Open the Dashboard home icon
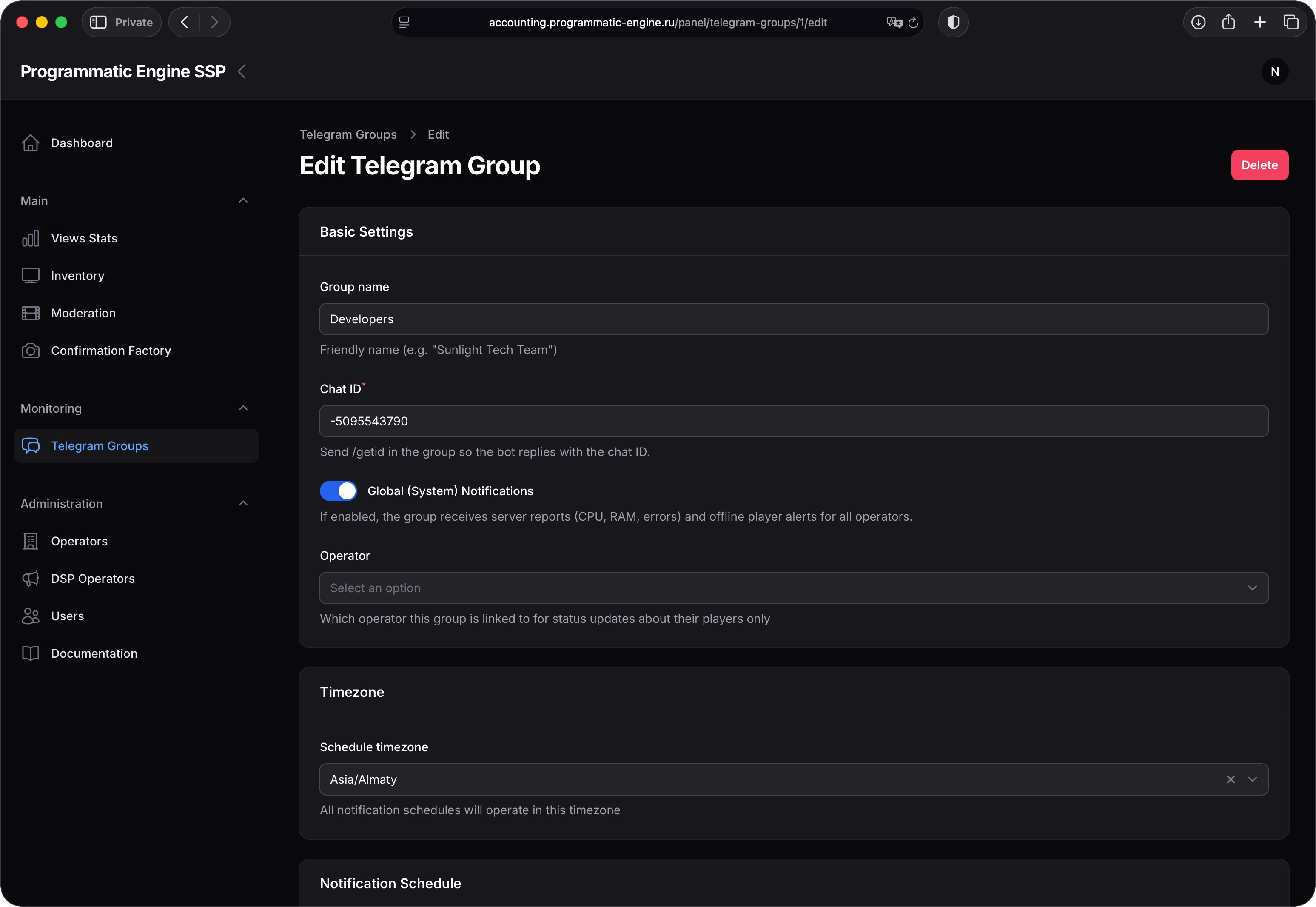This screenshot has width=1316, height=907. coord(31,143)
